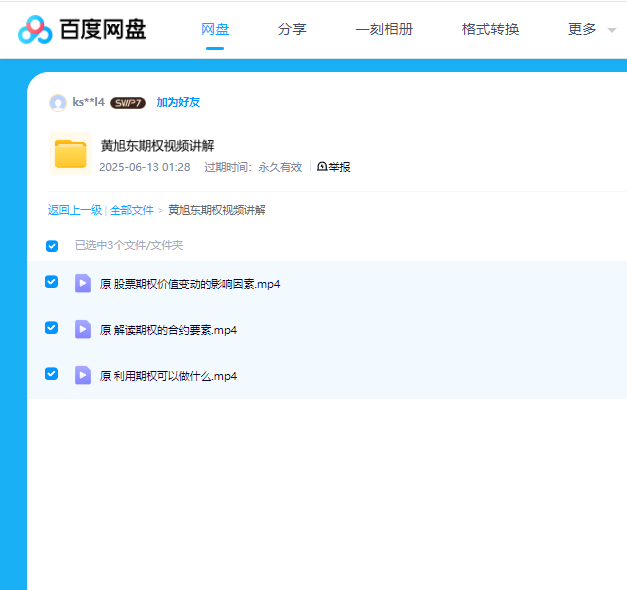
Task: Deselect the 利用期权可以做什么.mp4 checkbox
Action: click(52, 374)
